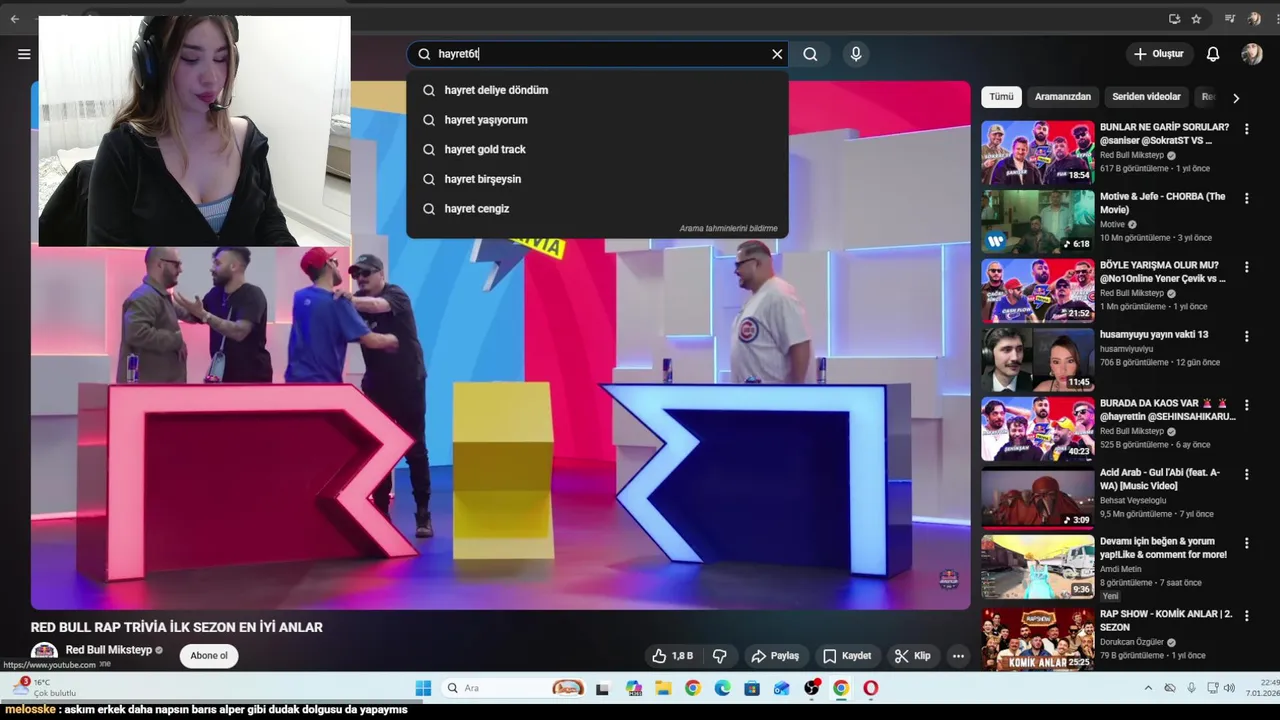1280x720 pixels.
Task: Click RAP SHOW - KOMİK ANLAR title
Action: click(1166, 620)
